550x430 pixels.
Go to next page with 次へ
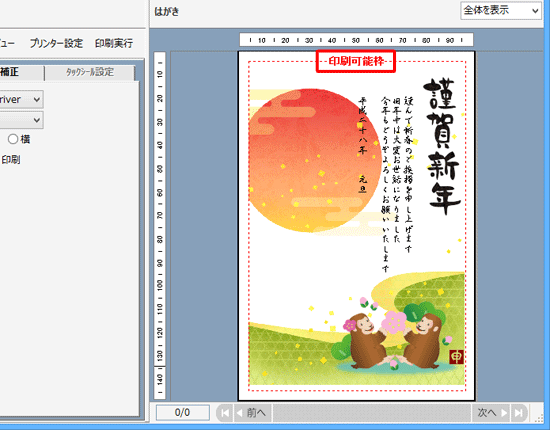click(492, 413)
